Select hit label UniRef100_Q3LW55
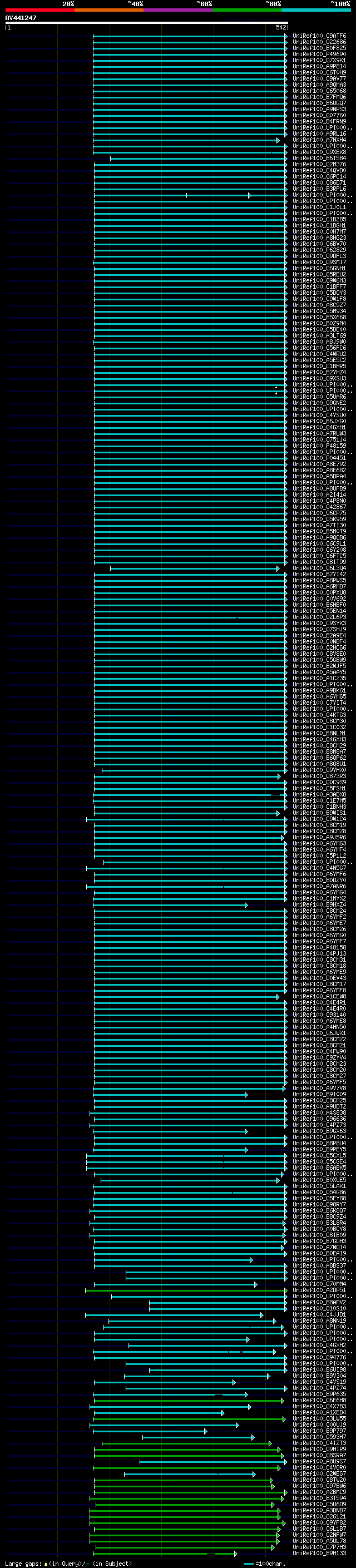Image resolution: width=356 pixels, height=1568 pixels. click(319, 1419)
